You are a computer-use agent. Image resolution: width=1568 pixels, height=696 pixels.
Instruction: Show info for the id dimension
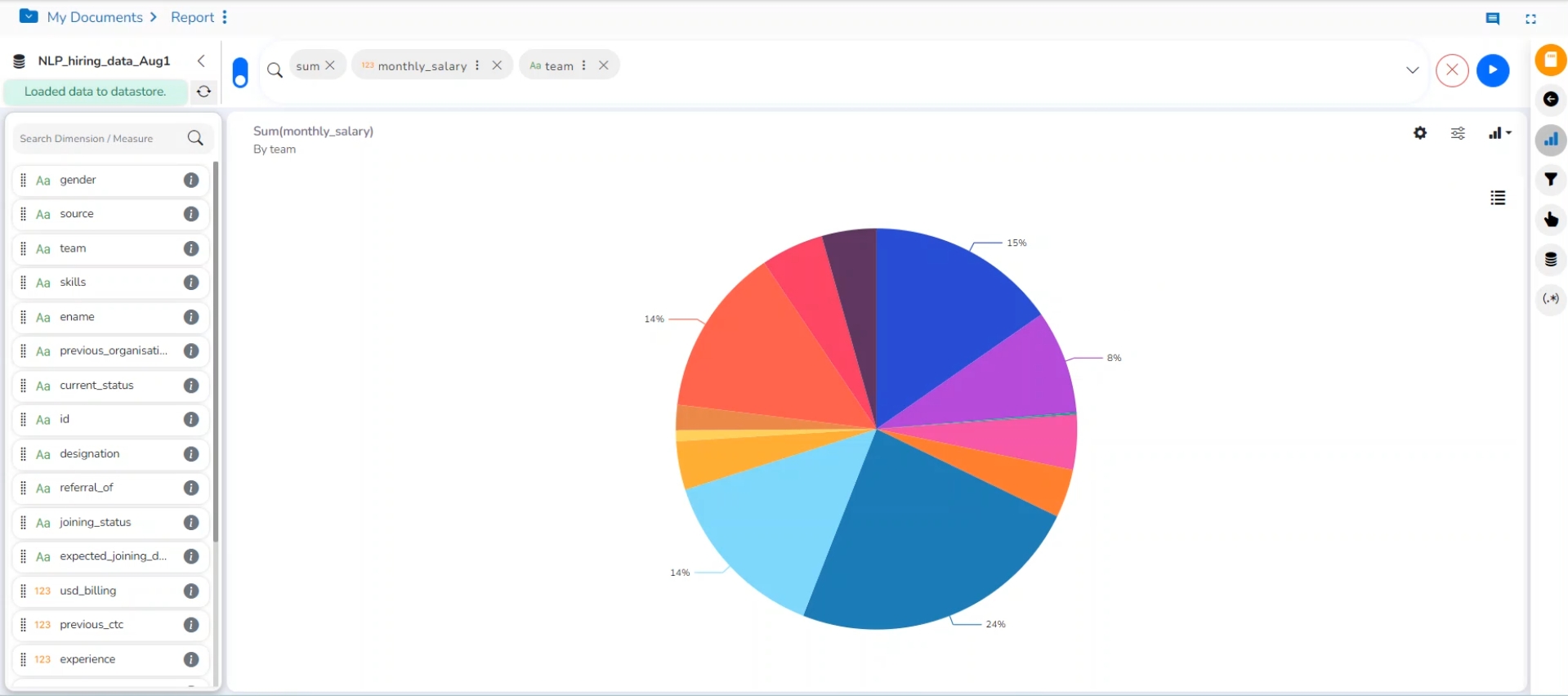(x=191, y=420)
